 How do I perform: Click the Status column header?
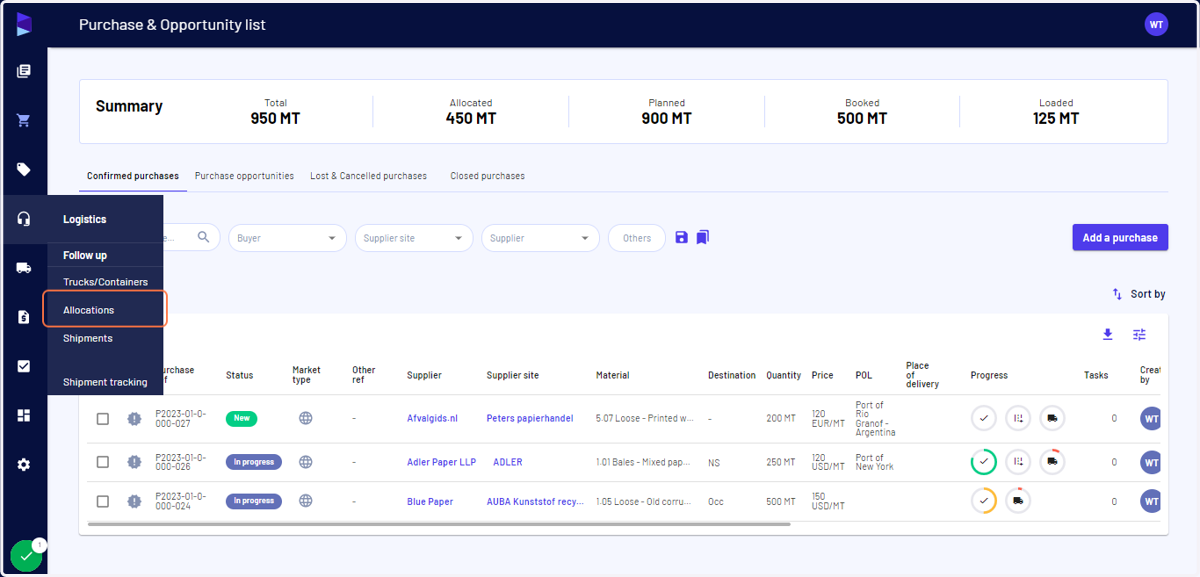[239, 375]
